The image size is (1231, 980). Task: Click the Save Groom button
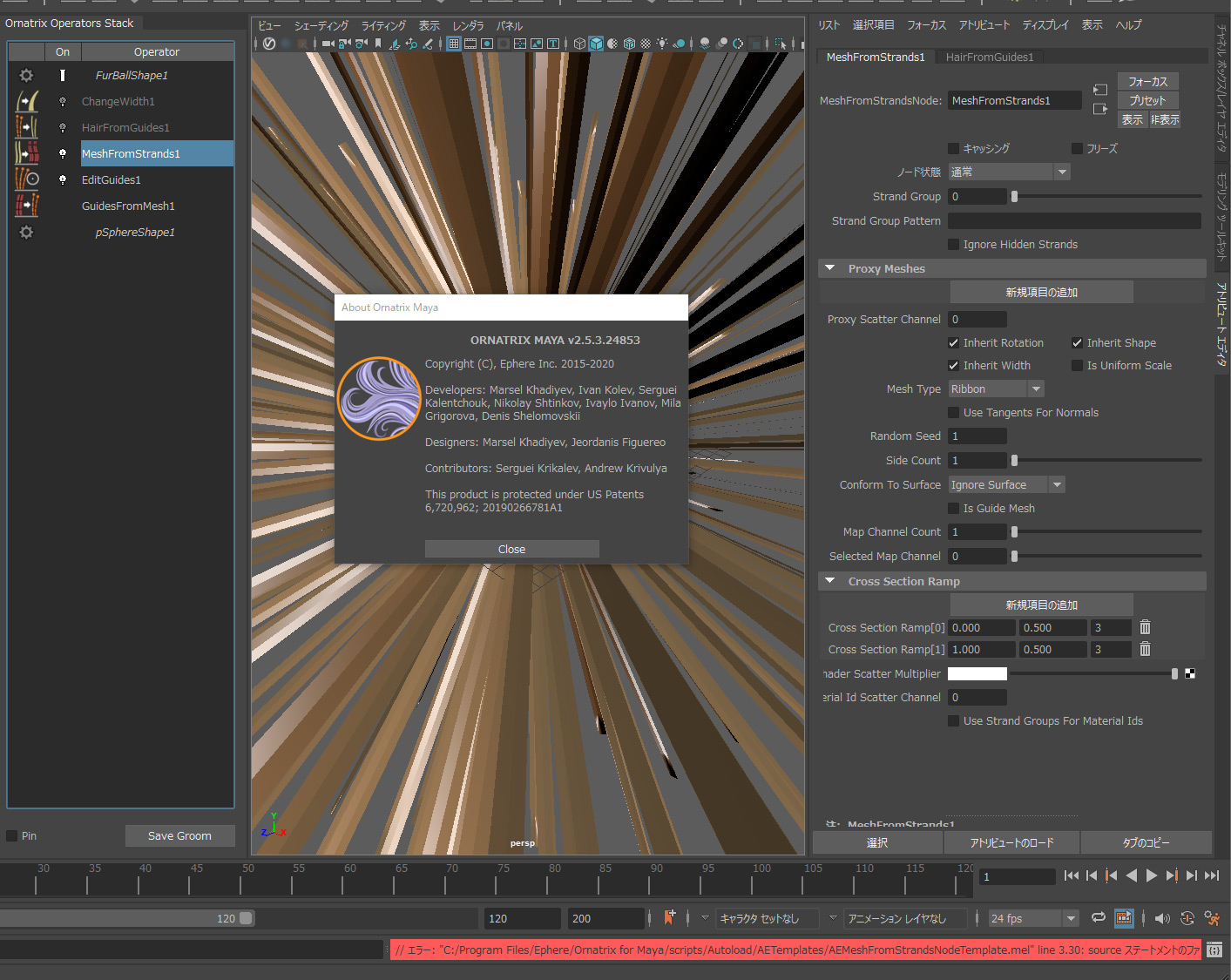click(x=179, y=836)
